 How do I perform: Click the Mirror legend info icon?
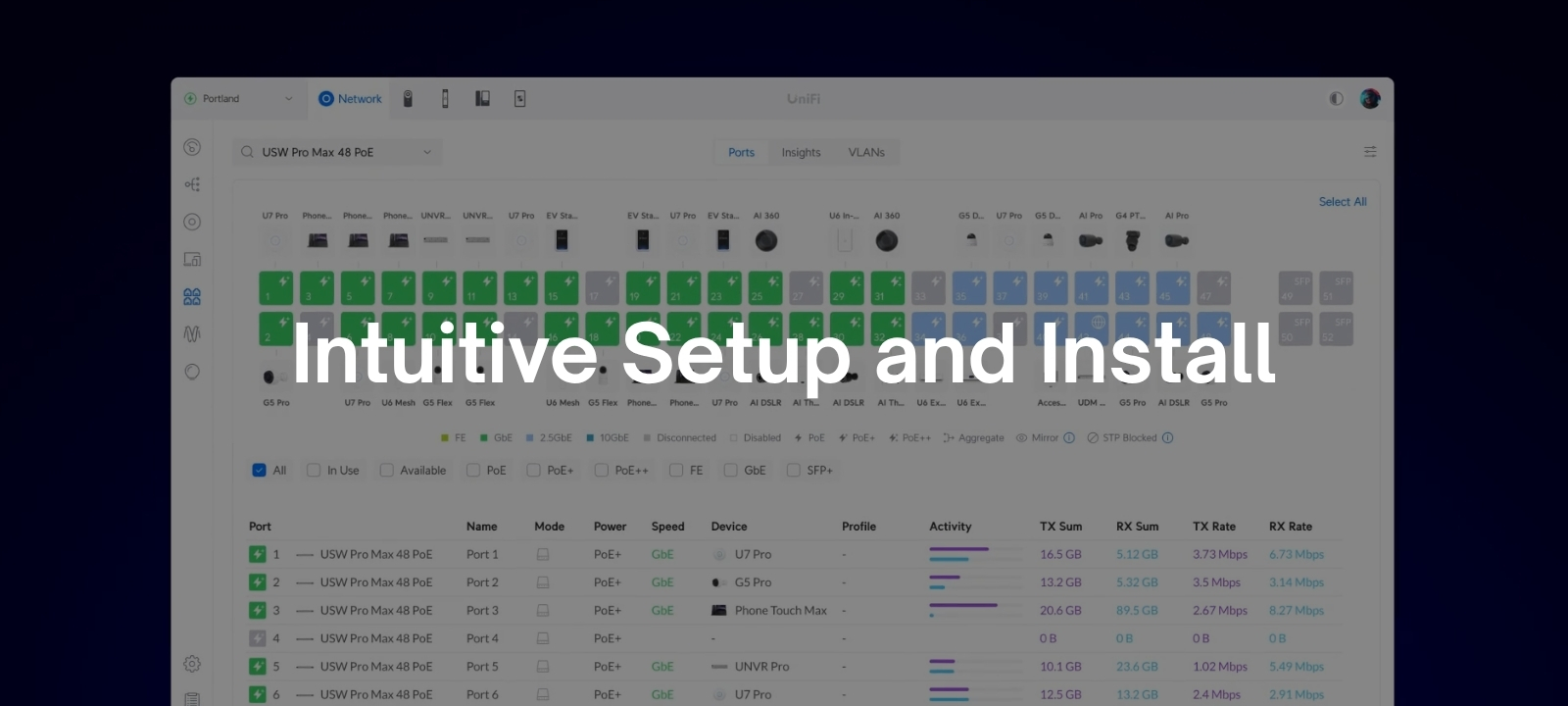(x=1069, y=438)
